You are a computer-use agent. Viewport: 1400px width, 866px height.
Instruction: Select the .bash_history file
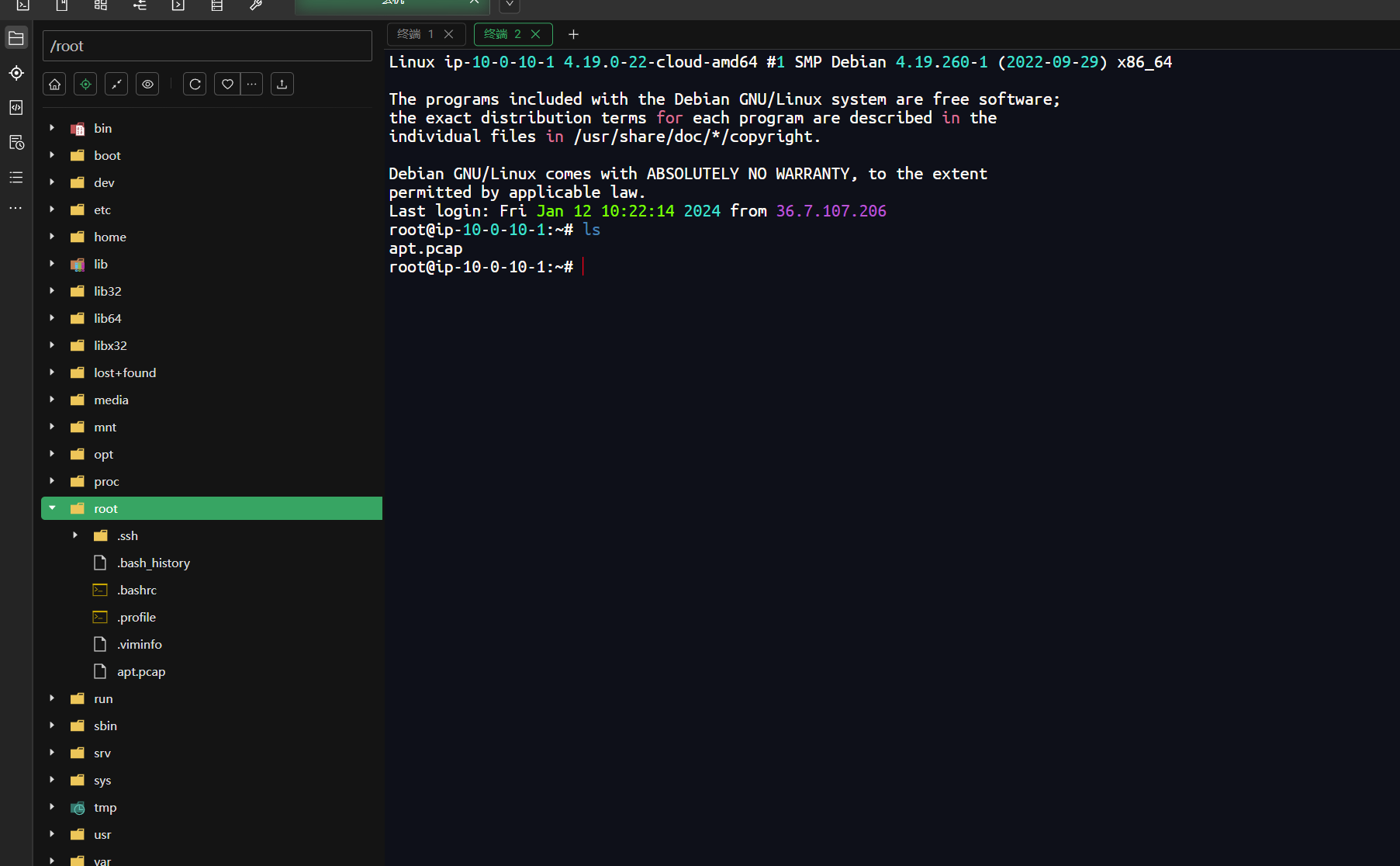212,563
